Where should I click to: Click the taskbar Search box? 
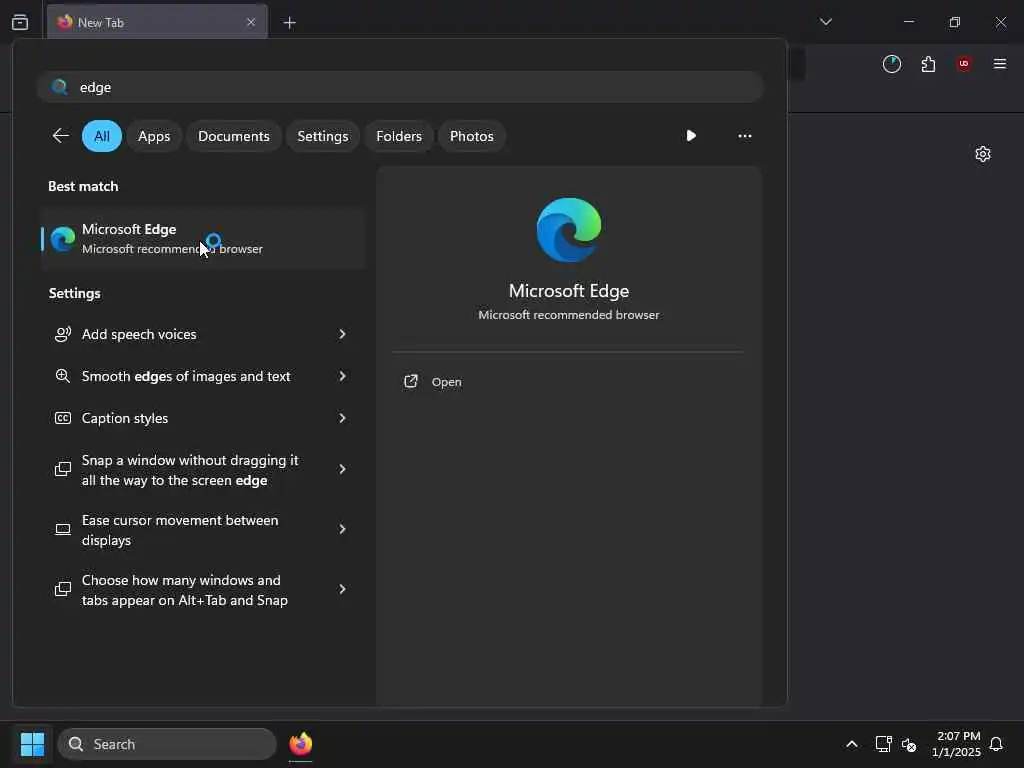tap(167, 744)
